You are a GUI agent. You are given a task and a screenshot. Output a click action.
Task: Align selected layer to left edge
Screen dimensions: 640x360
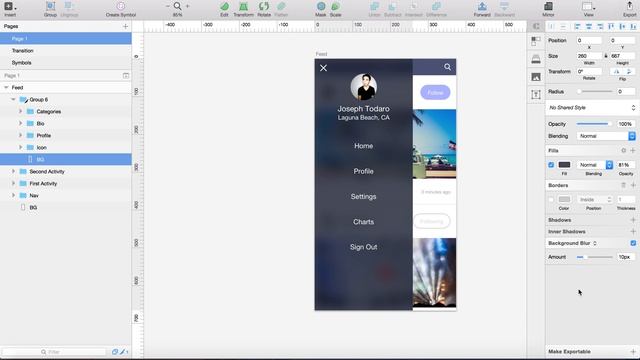[577, 27]
